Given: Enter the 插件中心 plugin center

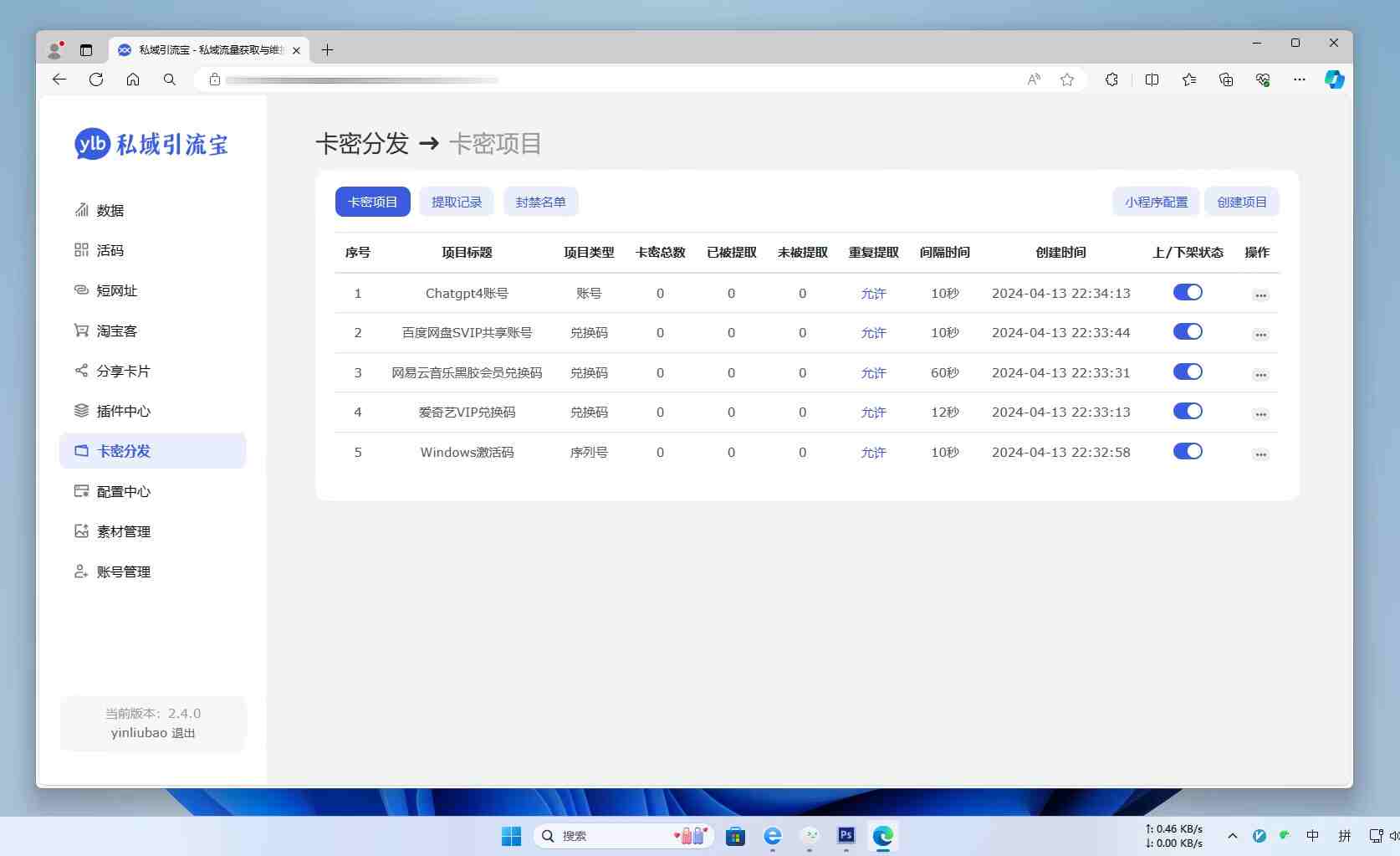Looking at the screenshot, I should click(x=123, y=411).
